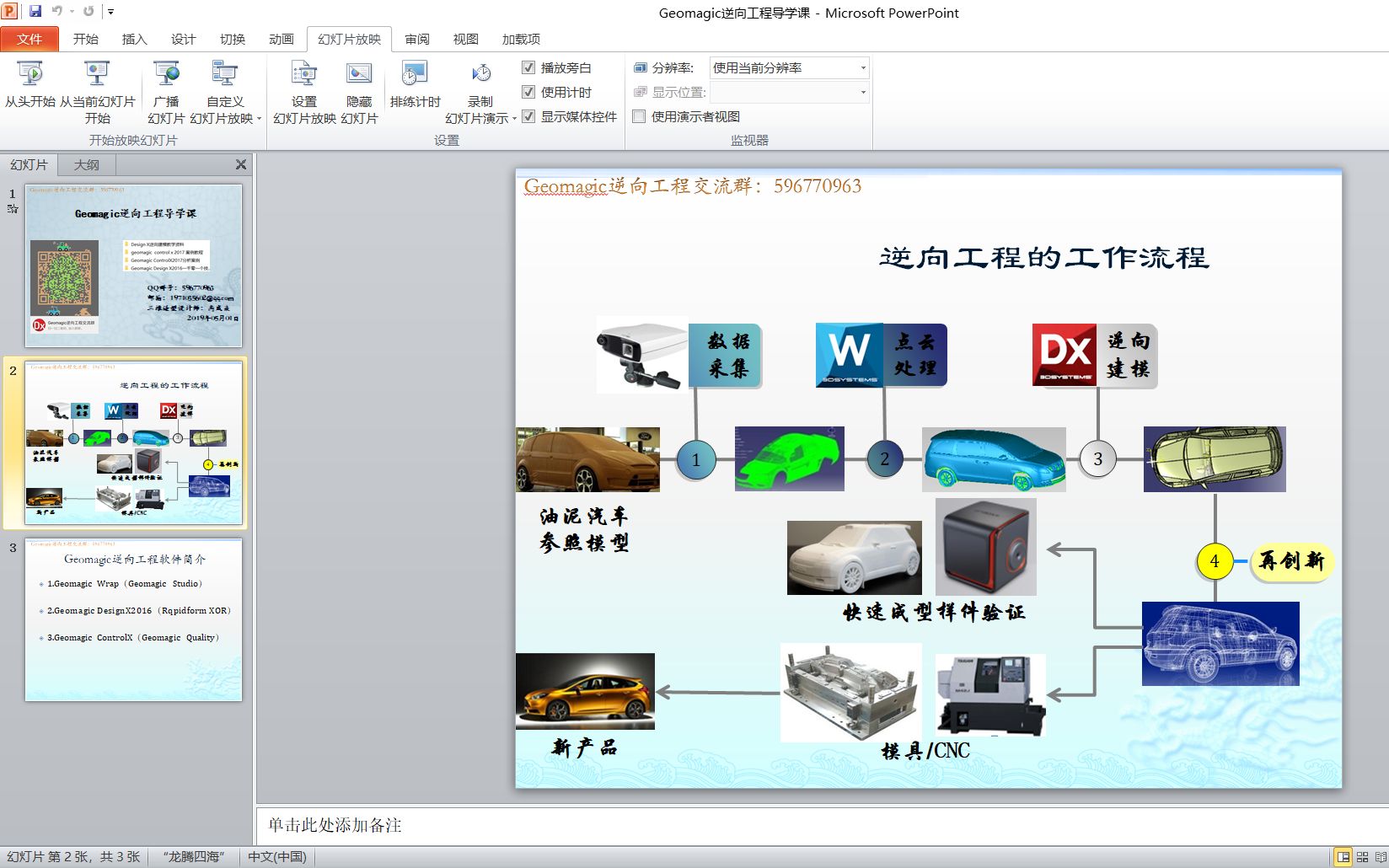Switch to Transitions (切换) ribbon tab
The height and width of the screenshot is (868, 1389).
point(232,39)
